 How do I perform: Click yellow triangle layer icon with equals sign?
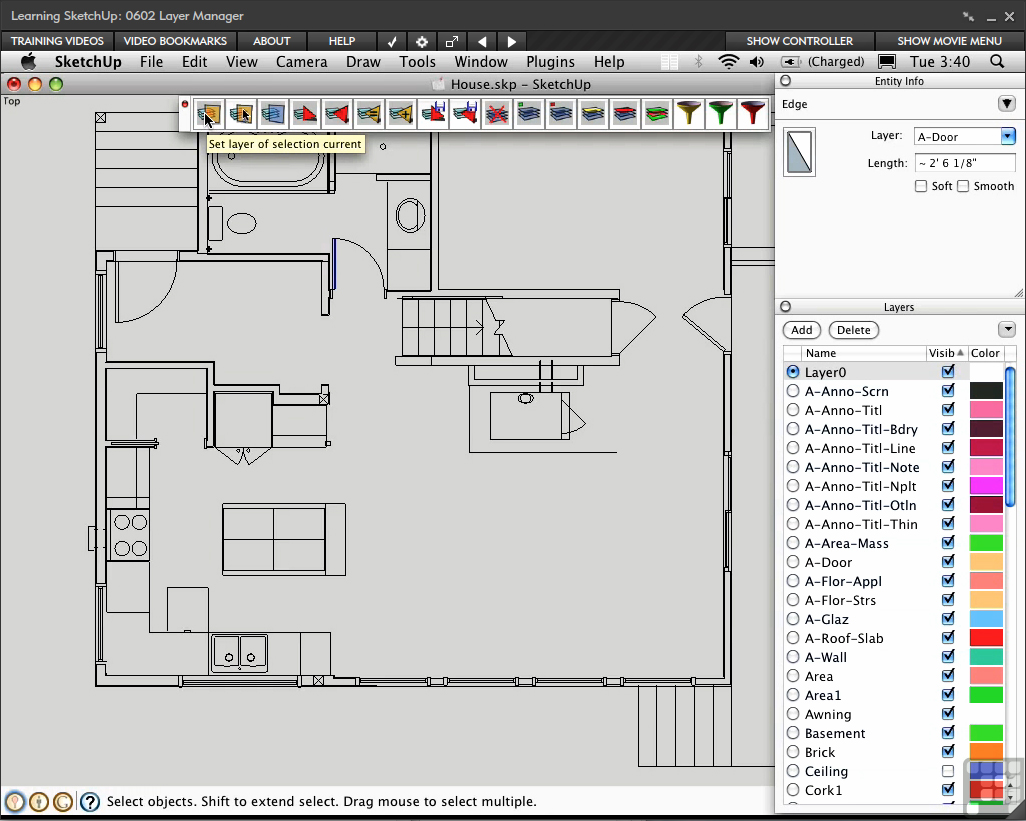369,114
